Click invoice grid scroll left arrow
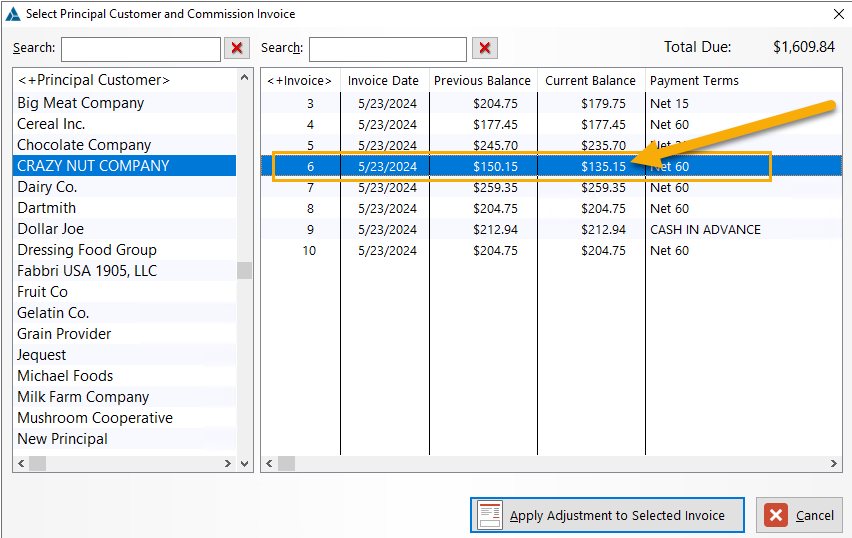Image resolution: width=852 pixels, height=538 pixels. tap(270, 464)
